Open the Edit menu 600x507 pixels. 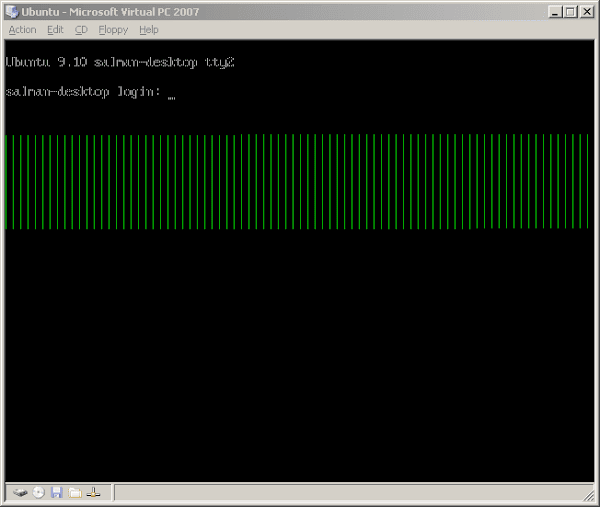tap(55, 30)
